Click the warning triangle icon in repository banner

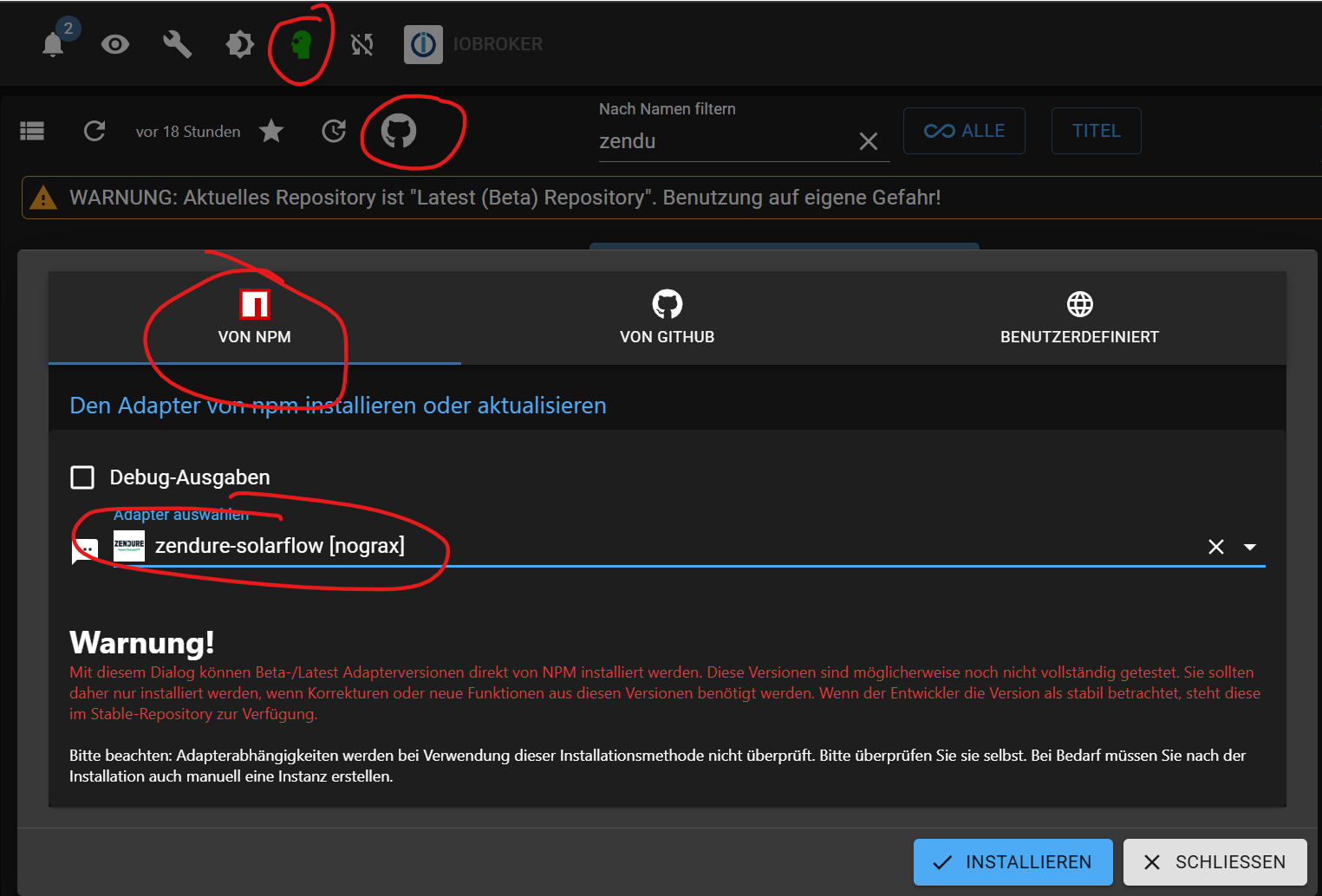tap(43, 198)
